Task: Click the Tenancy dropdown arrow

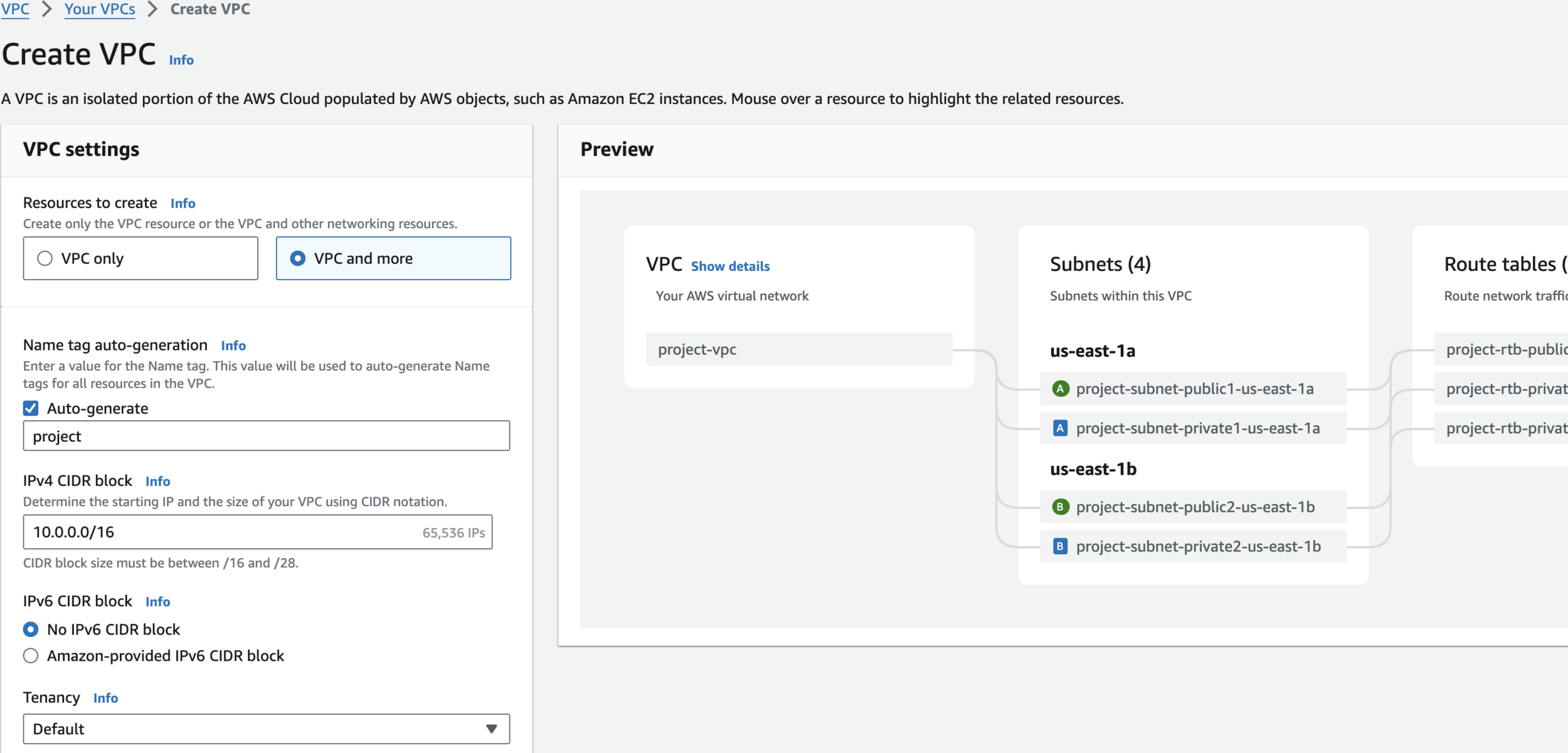Action: [491, 729]
